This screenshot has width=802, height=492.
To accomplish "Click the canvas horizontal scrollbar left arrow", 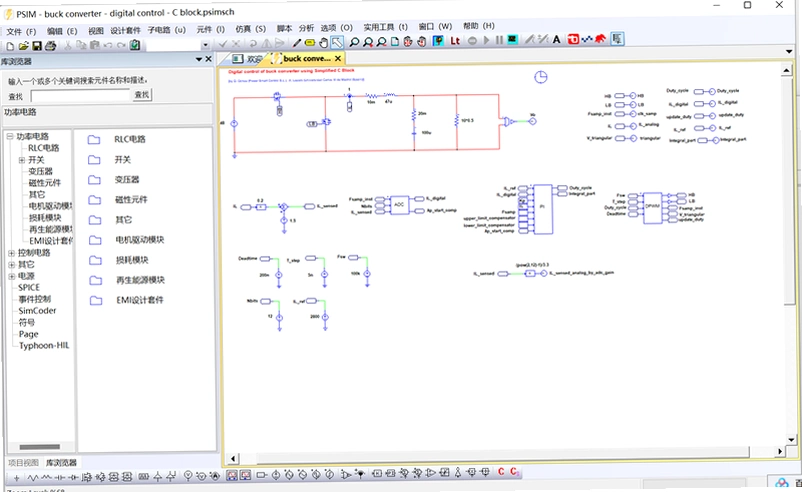I will pos(233,458).
